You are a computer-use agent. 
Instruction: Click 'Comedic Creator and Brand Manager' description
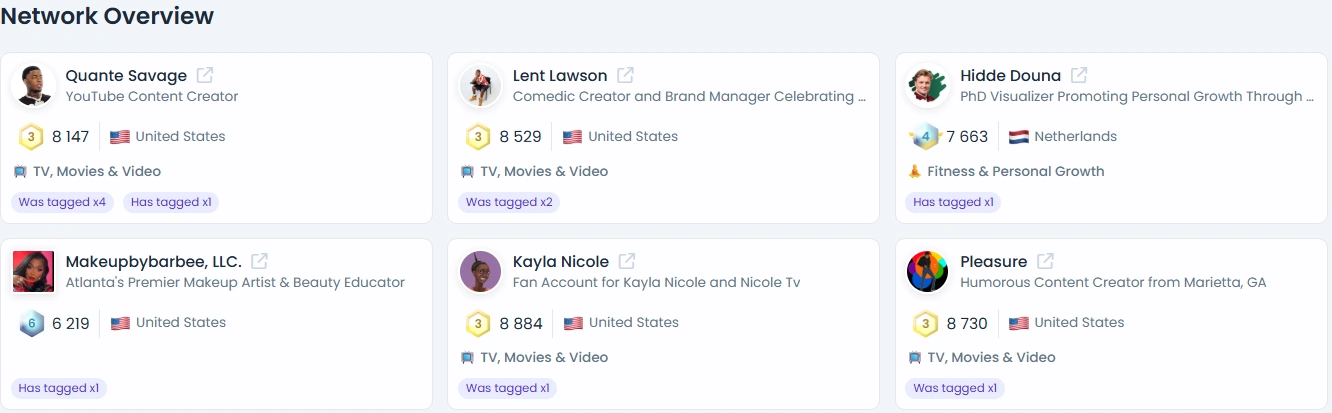(x=690, y=97)
